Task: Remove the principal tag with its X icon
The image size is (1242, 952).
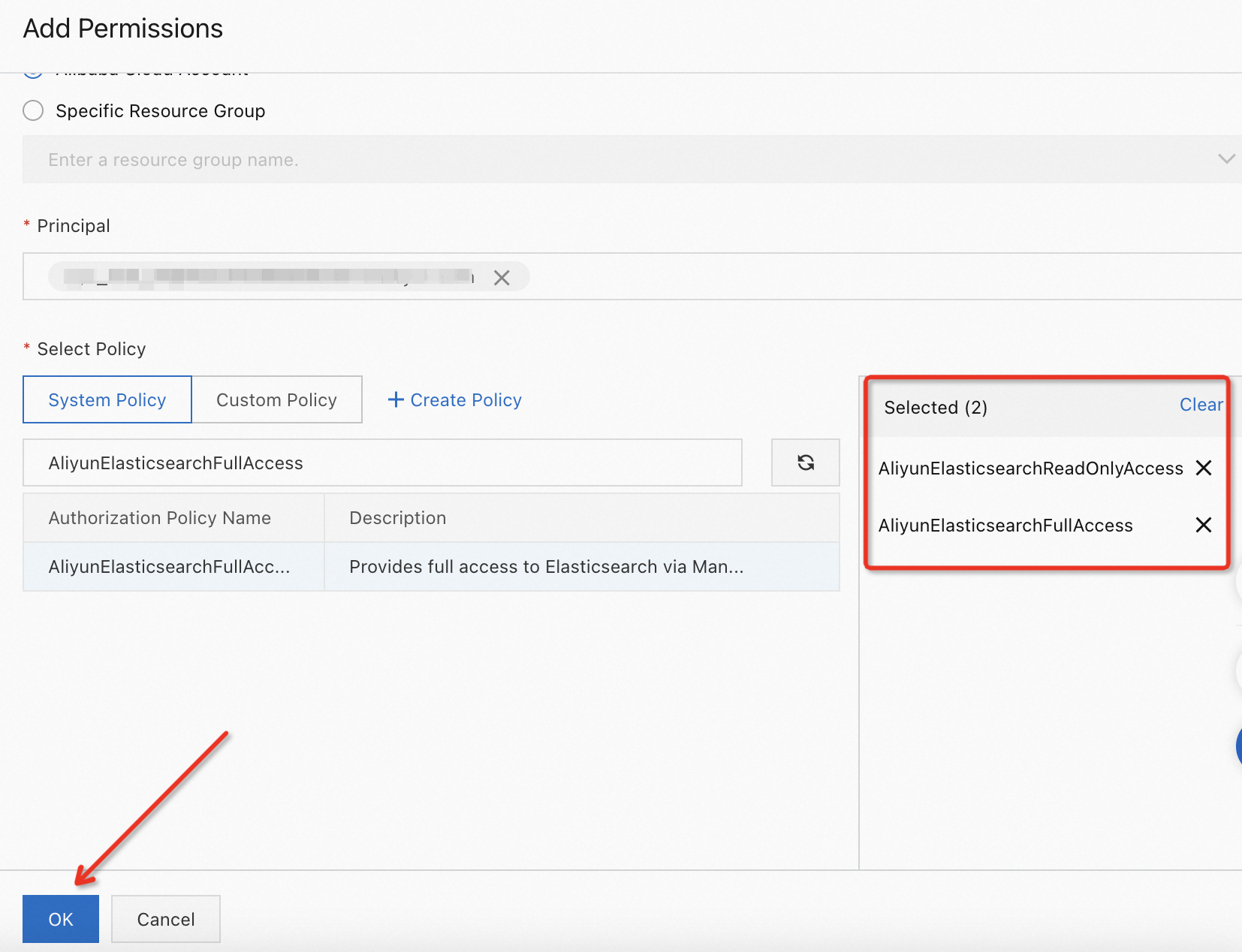Action: click(x=502, y=278)
